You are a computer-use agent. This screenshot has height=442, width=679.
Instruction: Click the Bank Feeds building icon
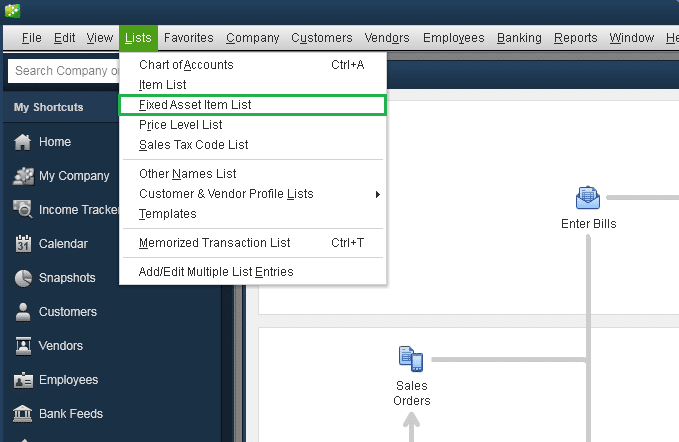pos(23,414)
